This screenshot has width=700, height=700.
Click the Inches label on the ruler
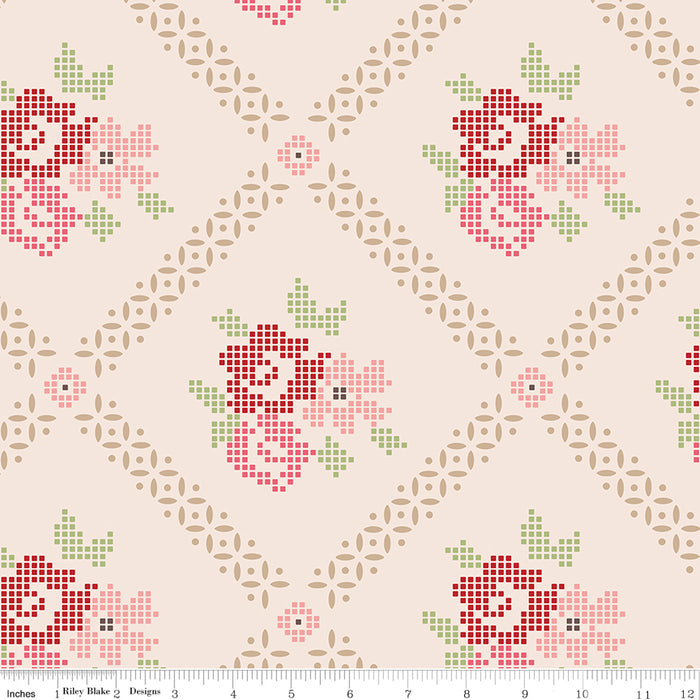(x=20, y=691)
